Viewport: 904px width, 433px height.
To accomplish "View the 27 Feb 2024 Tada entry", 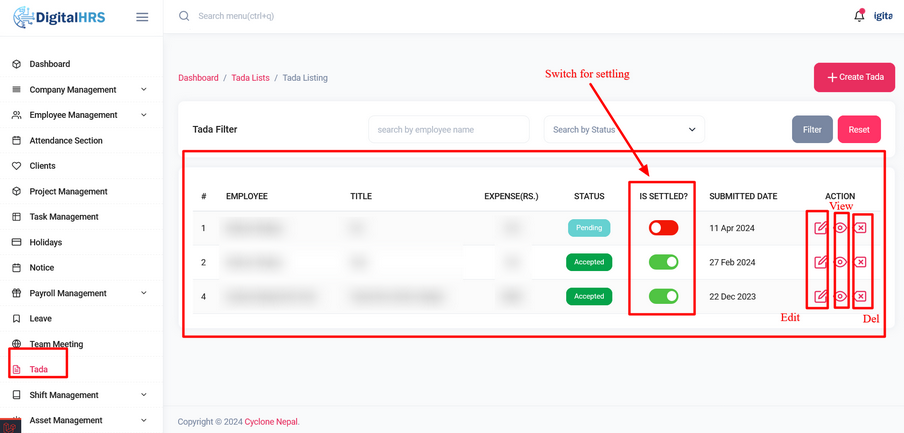I will pos(841,262).
